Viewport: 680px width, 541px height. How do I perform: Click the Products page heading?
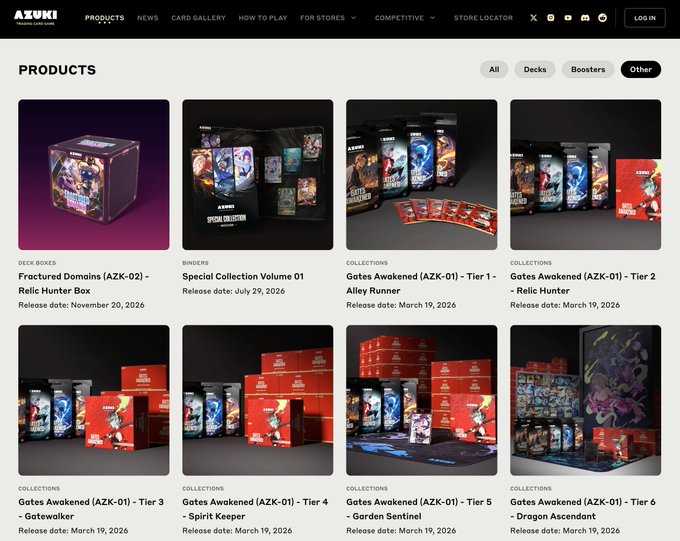coord(57,70)
